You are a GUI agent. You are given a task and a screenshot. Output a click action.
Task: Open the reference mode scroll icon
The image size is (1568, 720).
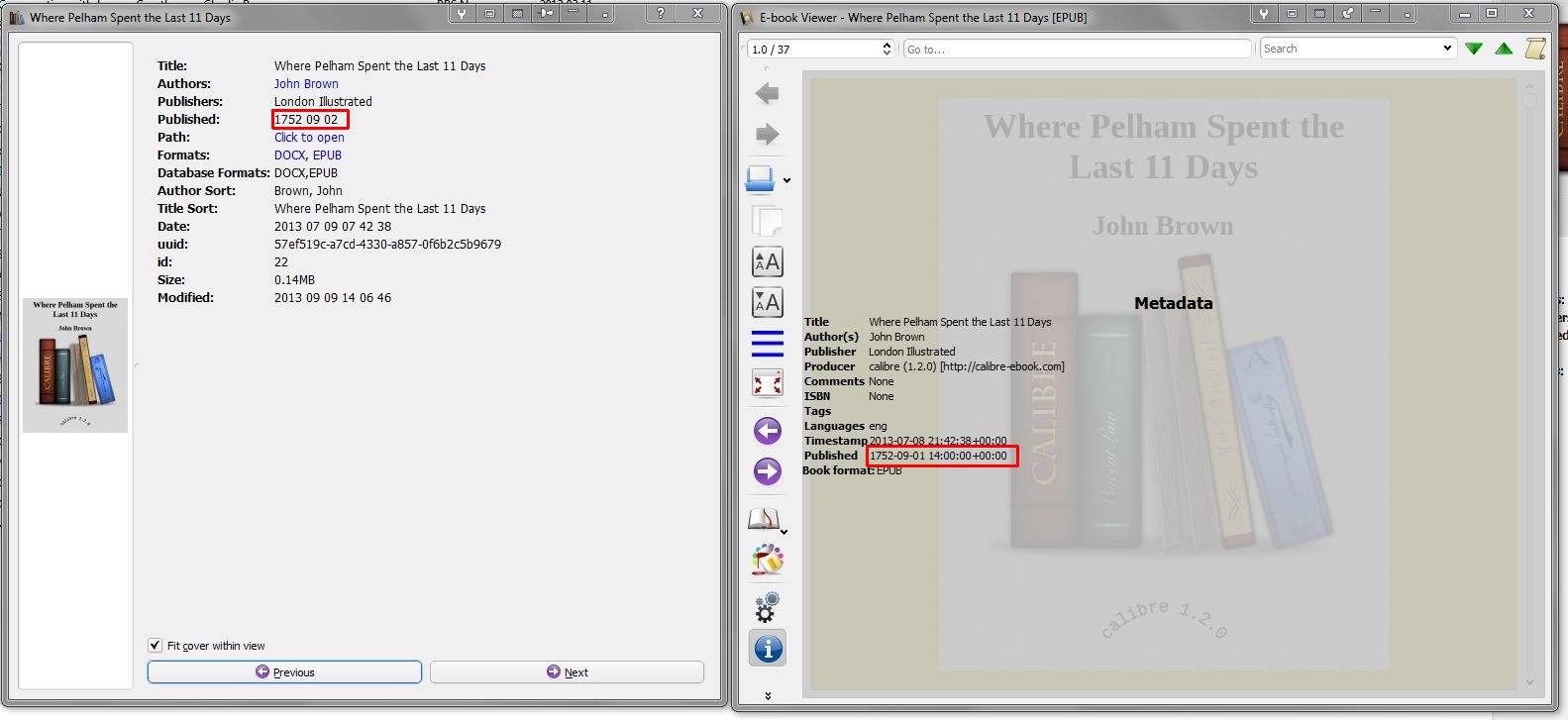tap(1535, 49)
